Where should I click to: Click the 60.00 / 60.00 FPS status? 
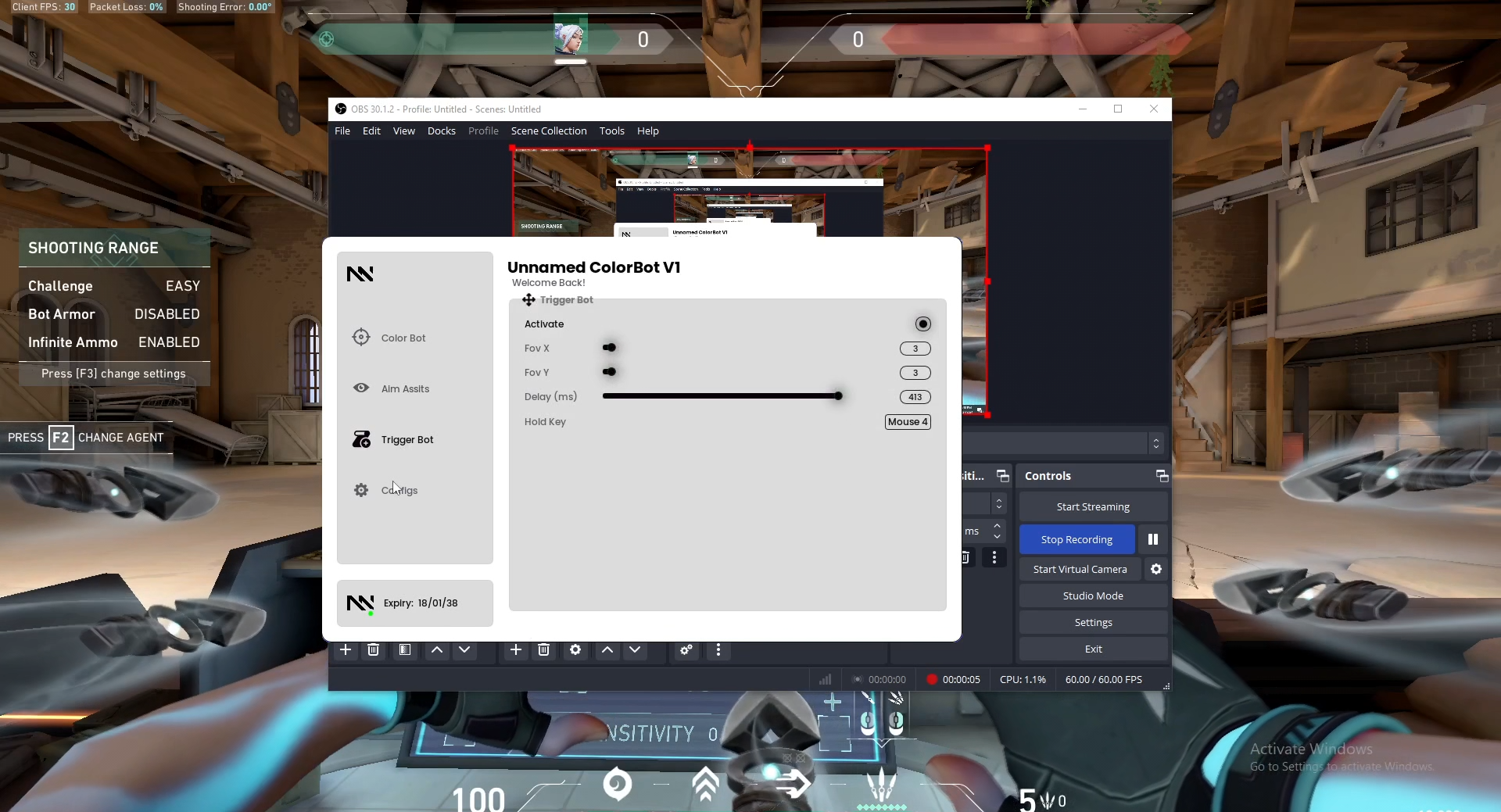(1103, 679)
